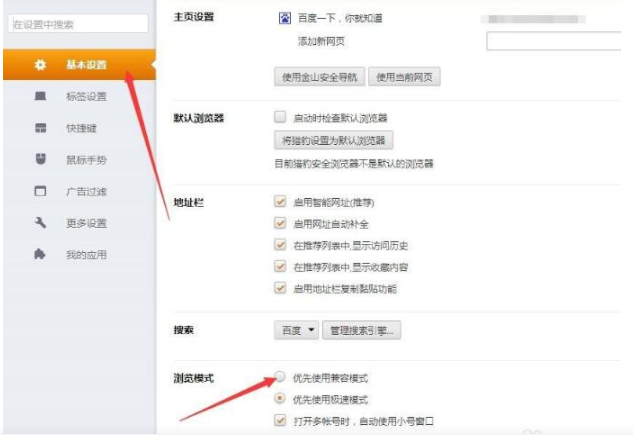
Task: Open the 百度 search engine dropdown
Action: tap(296, 329)
